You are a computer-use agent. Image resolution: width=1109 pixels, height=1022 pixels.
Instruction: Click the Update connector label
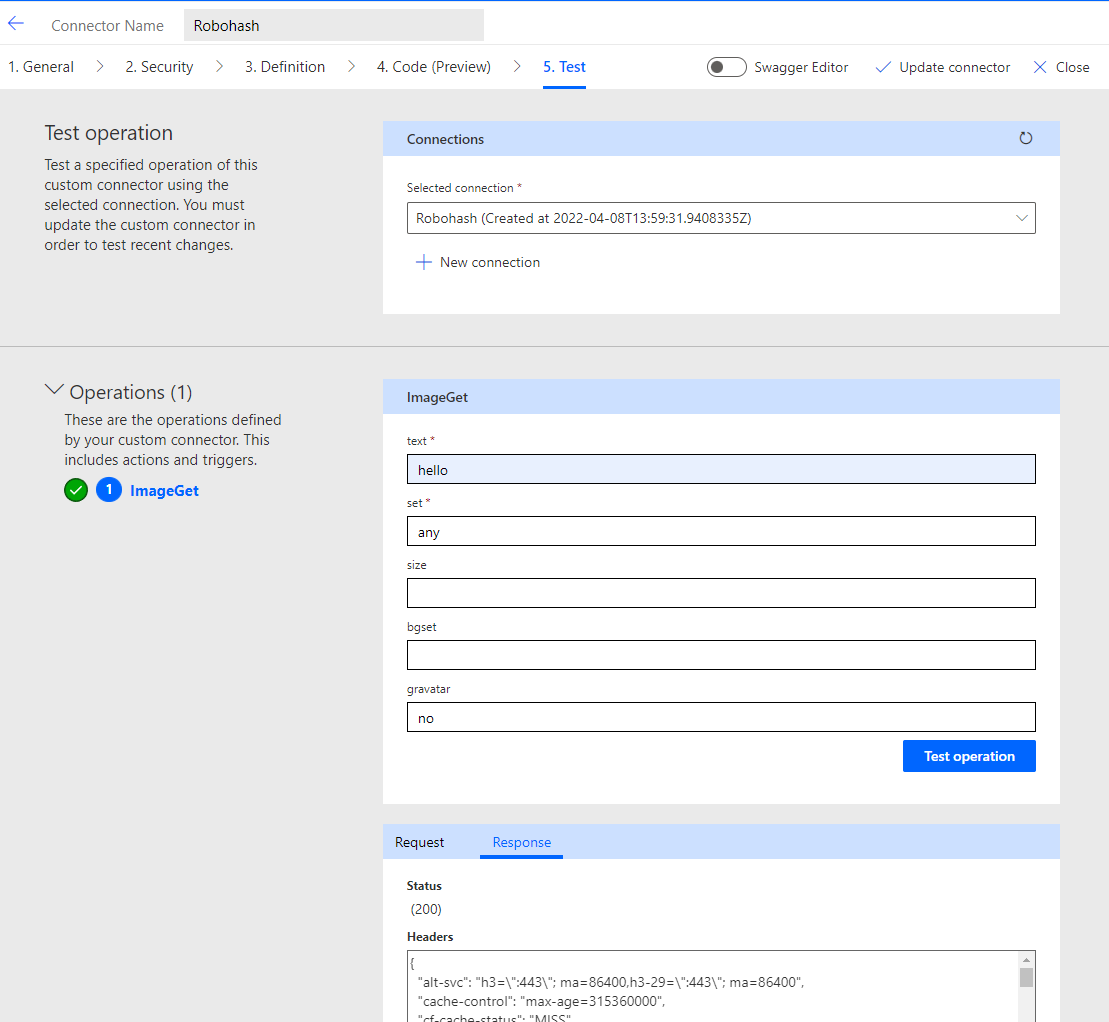point(954,67)
